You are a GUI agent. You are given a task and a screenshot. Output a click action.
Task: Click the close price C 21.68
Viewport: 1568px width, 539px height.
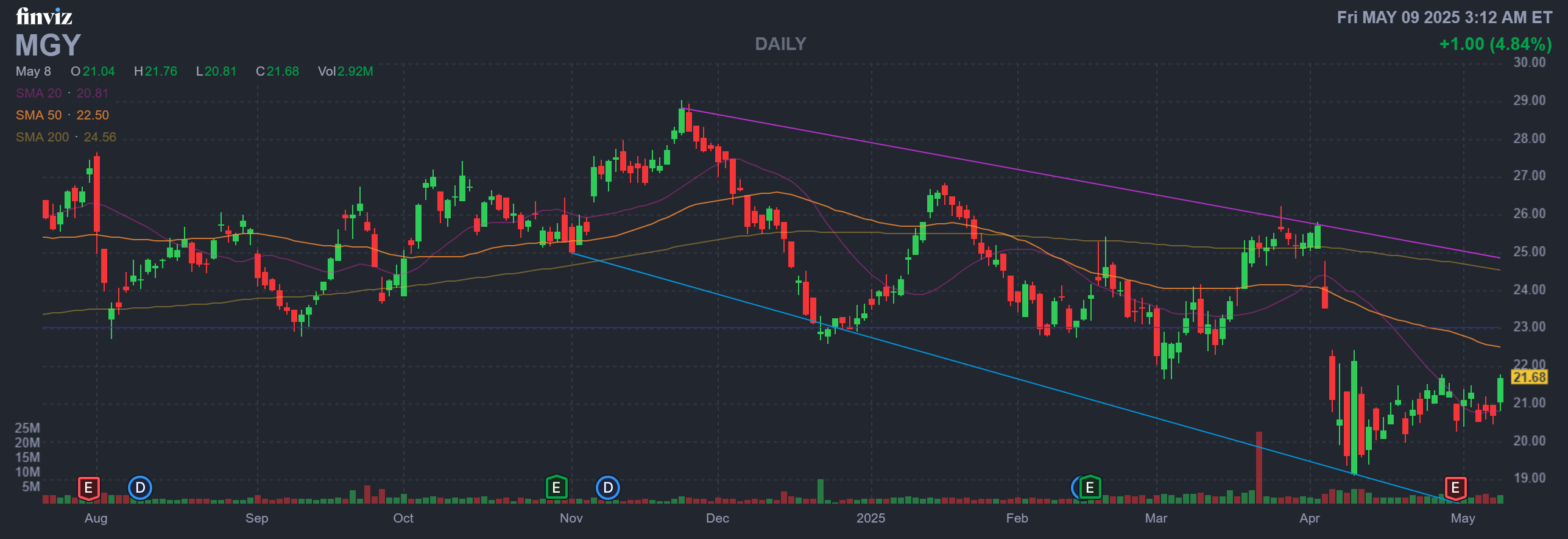coord(277,71)
